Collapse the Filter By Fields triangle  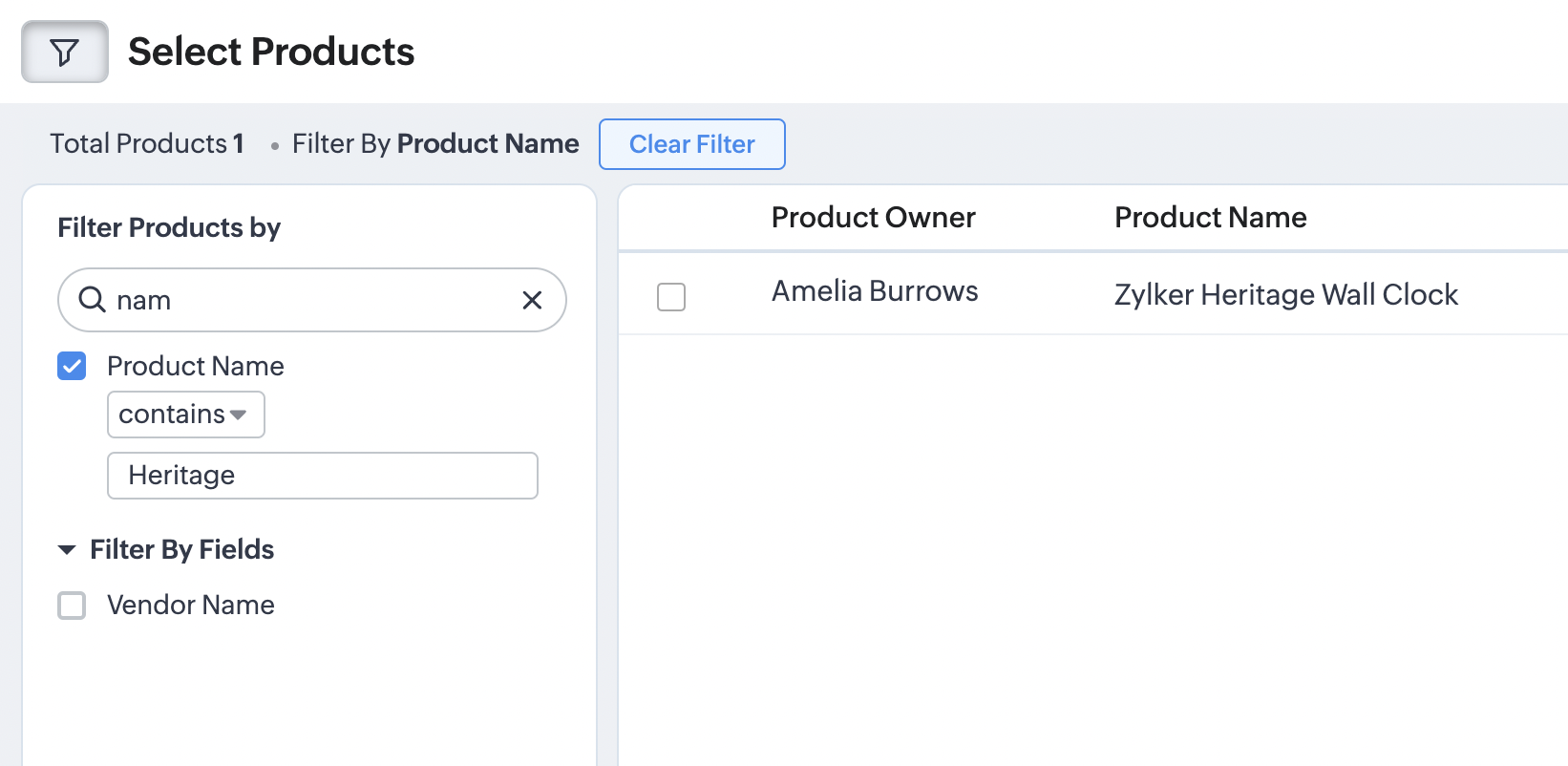67,550
